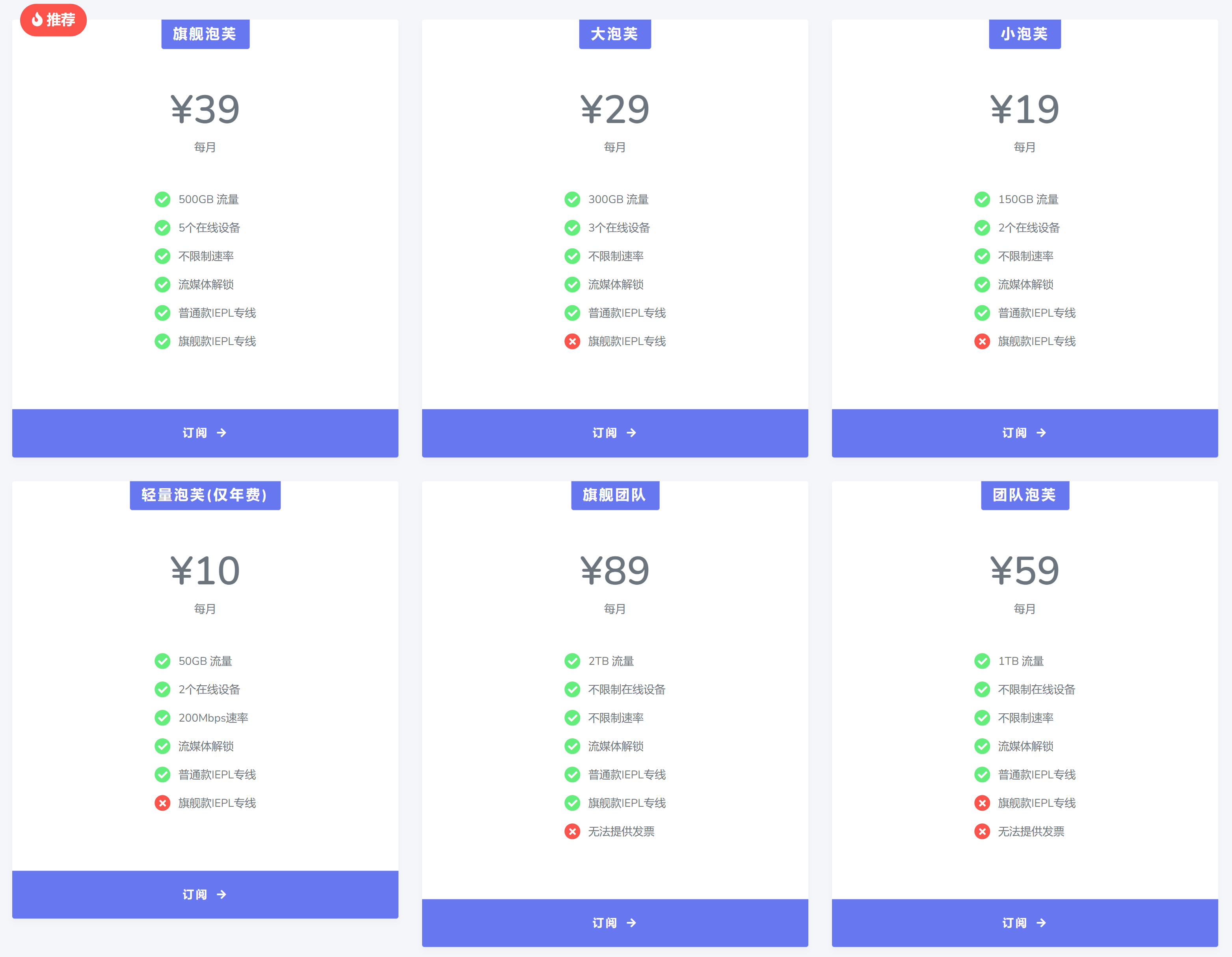The height and width of the screenshot is (957, 1232).
Task: Click green check beside 2TB 流量
Action: 572,661
